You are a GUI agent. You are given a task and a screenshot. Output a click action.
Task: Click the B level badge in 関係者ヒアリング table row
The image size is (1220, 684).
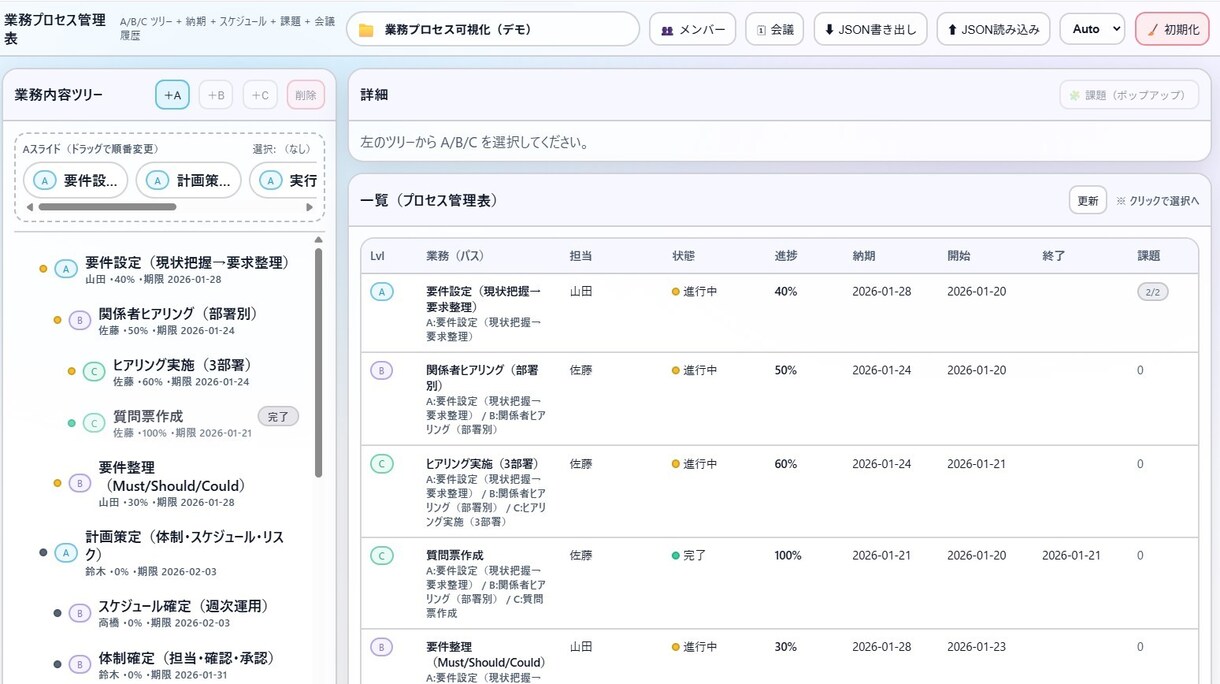382,371
